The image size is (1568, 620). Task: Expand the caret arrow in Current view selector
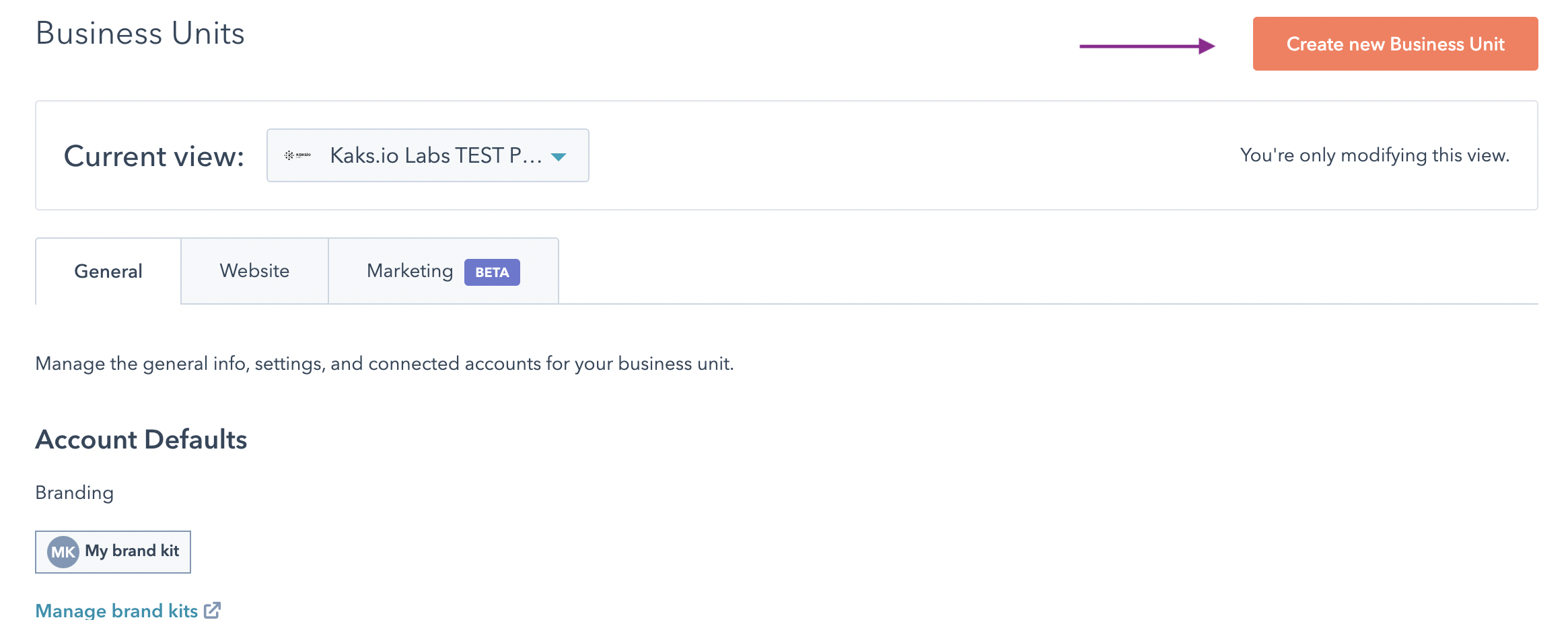tap(559, 157)
